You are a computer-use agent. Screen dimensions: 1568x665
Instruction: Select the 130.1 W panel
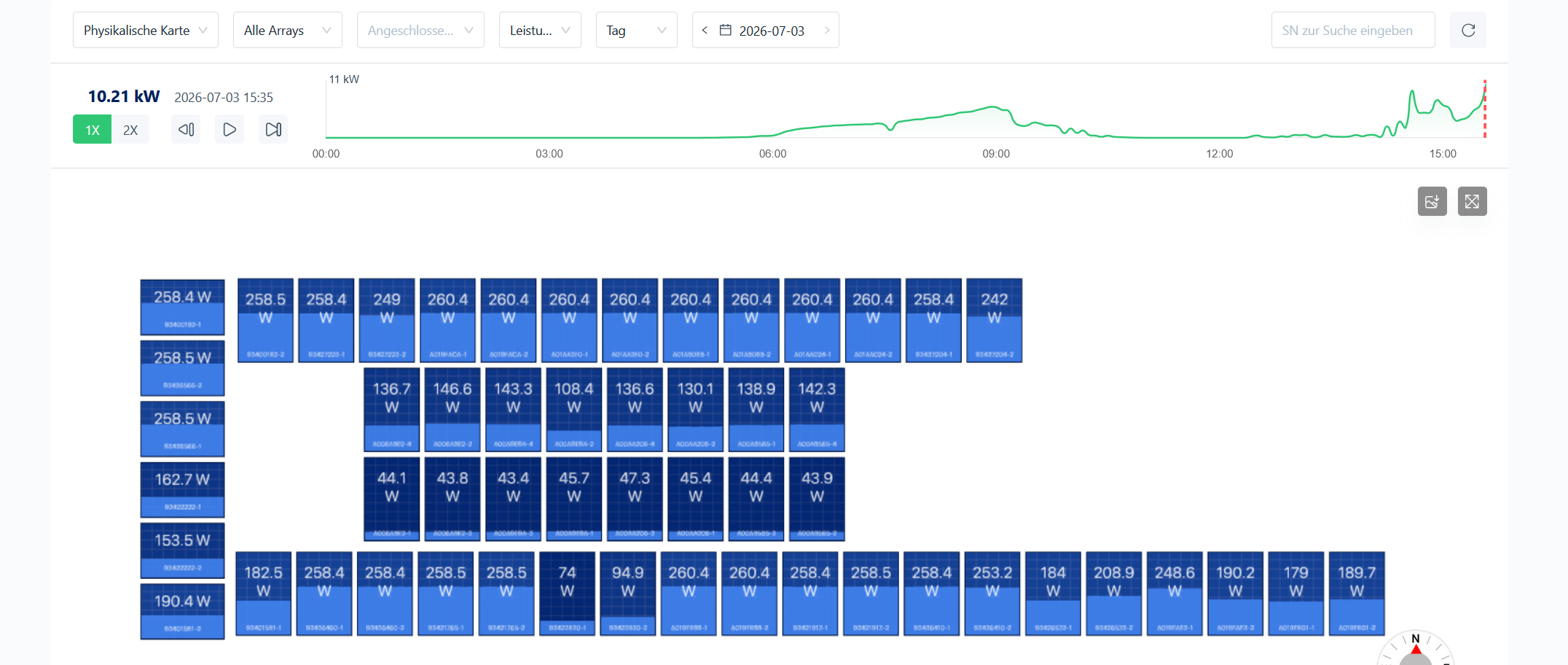(696, 410)
